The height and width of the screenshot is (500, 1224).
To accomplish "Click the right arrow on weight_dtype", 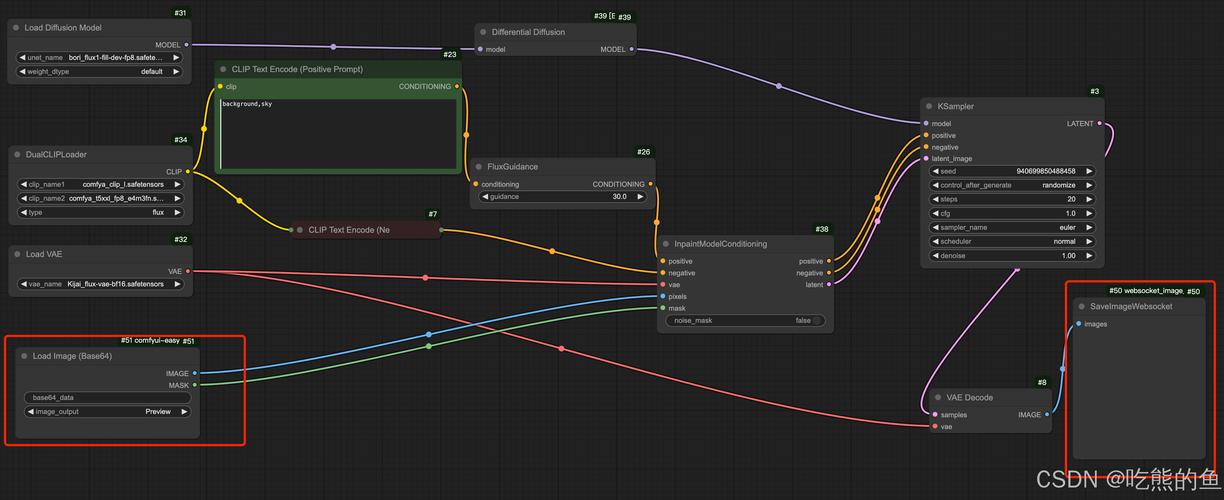I will (176, 72).
